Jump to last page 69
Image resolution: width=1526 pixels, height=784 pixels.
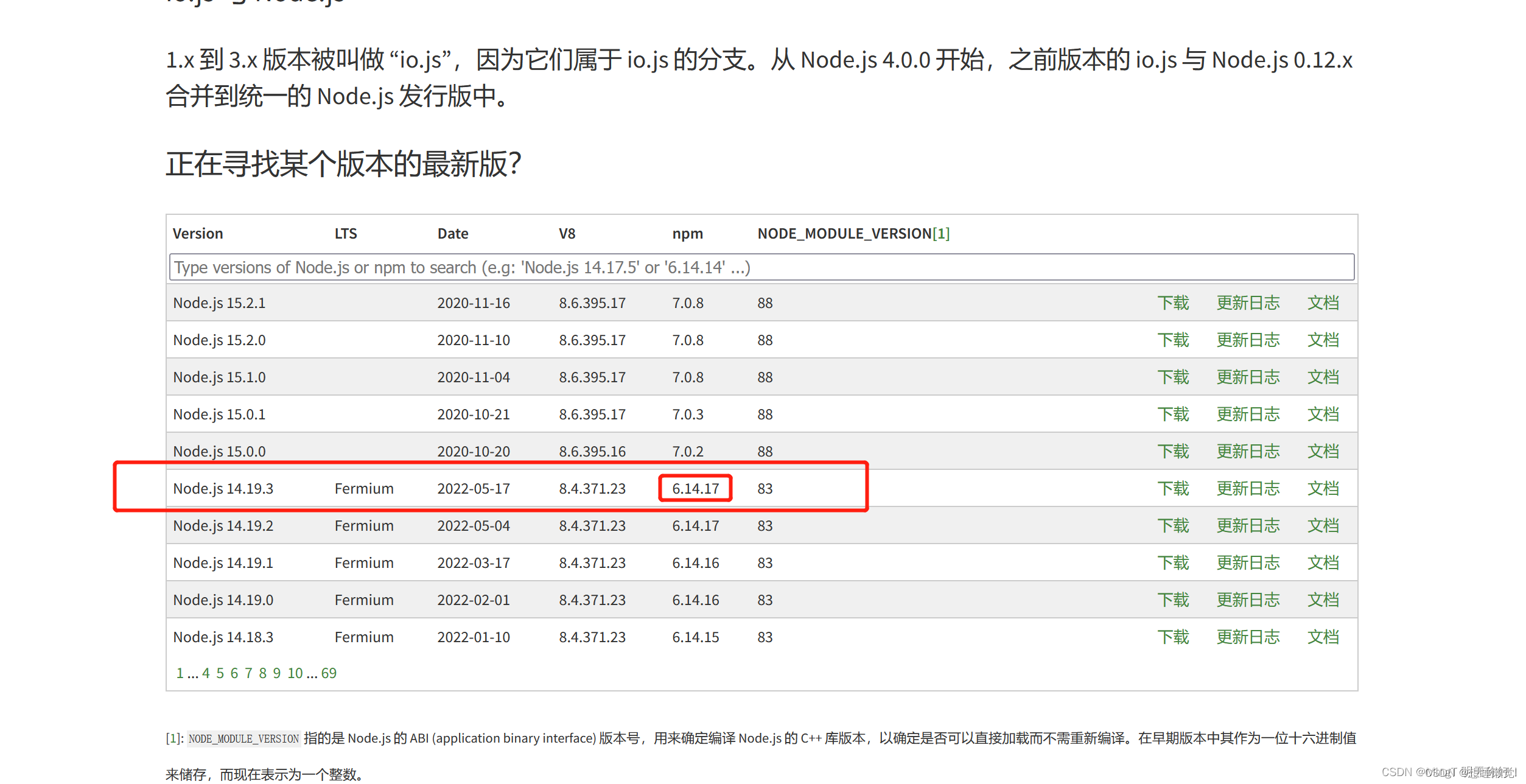tap(329, 673)
